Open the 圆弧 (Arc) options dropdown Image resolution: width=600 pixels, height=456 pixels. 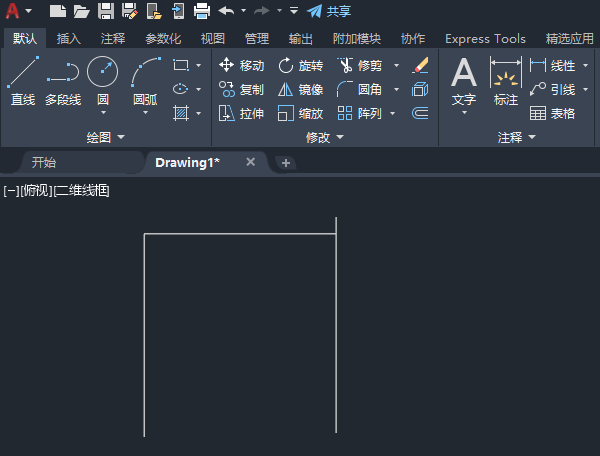pos(146,113)
